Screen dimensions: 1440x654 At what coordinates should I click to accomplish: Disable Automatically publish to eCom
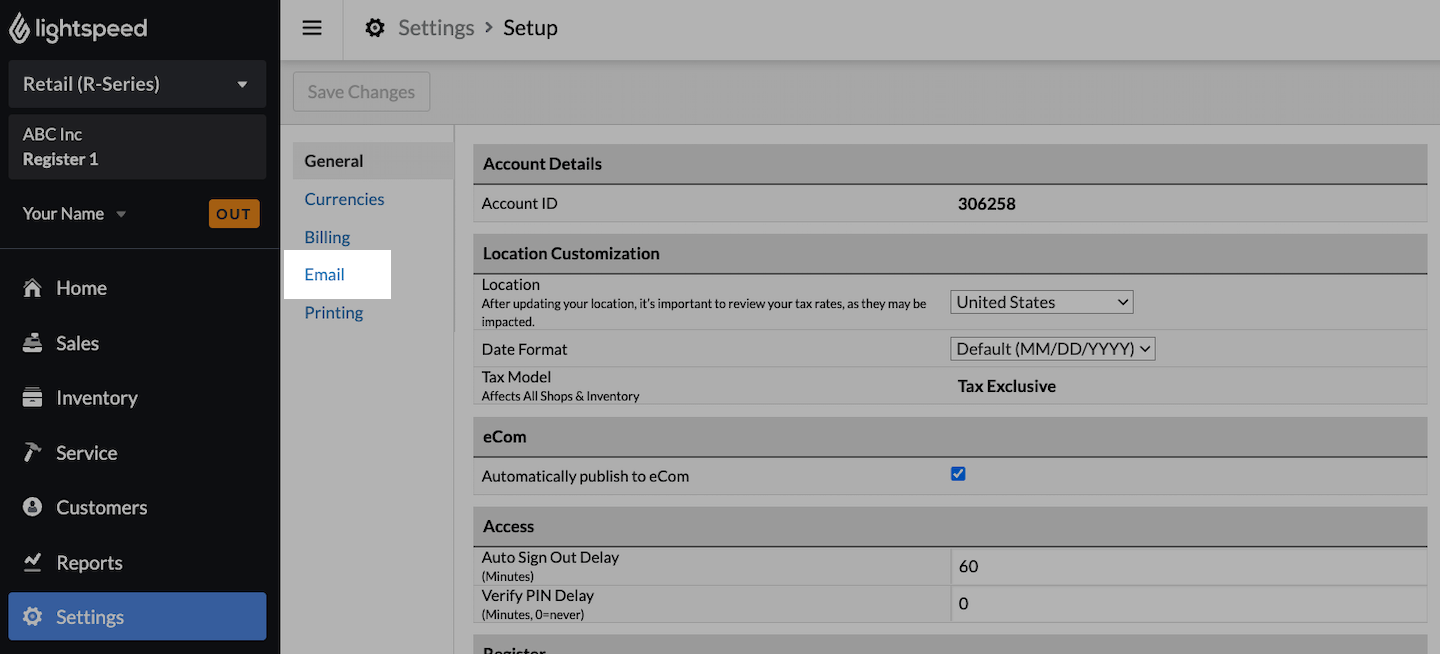tap(958, 474)
